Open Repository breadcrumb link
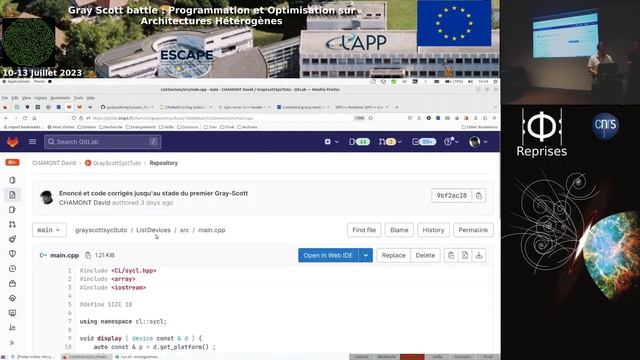 pyautogui.click(x=163, y=163)
